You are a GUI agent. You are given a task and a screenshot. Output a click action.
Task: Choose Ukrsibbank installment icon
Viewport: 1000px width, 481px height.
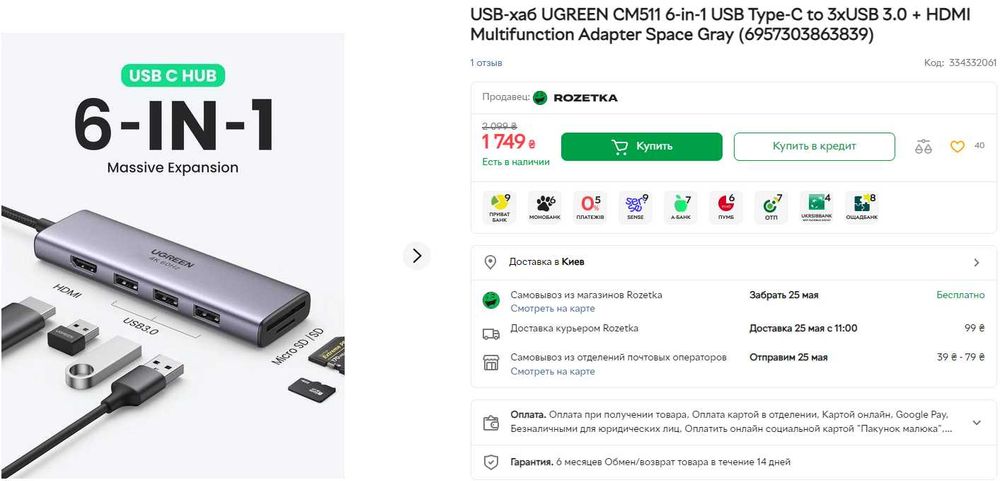pos(816,207)
